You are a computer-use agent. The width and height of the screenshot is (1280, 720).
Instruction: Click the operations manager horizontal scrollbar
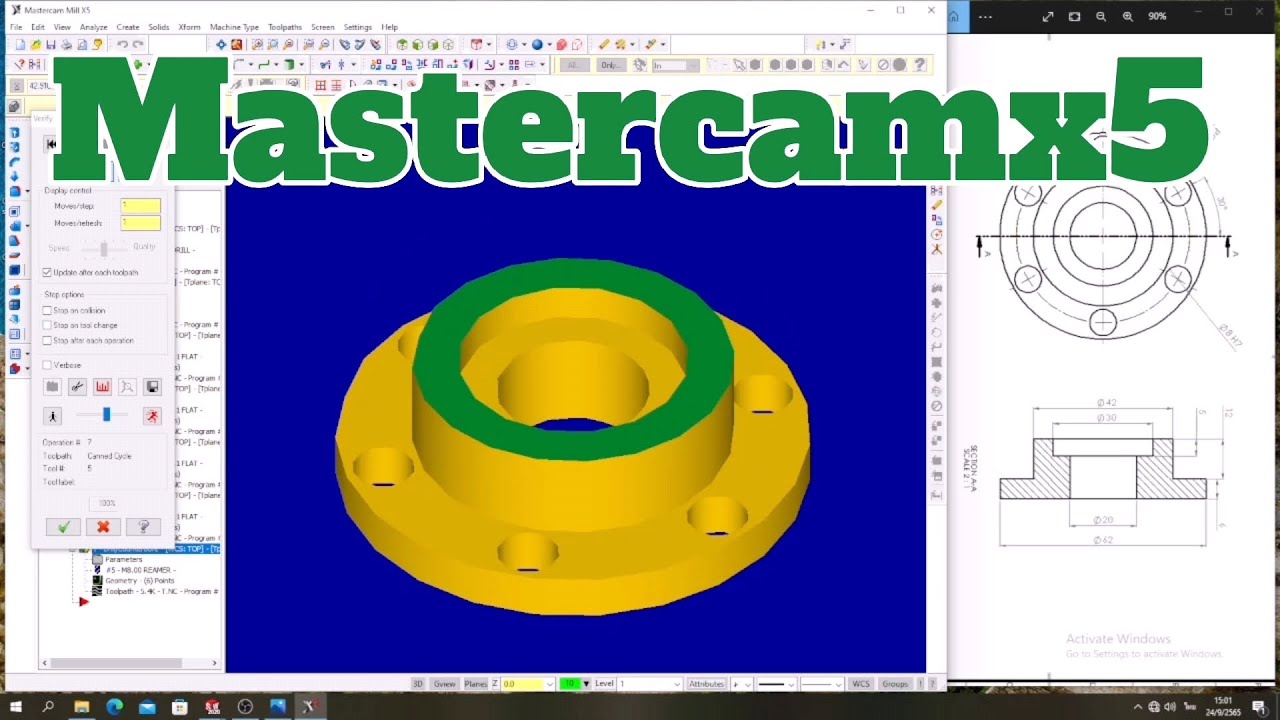pos(129,663)
